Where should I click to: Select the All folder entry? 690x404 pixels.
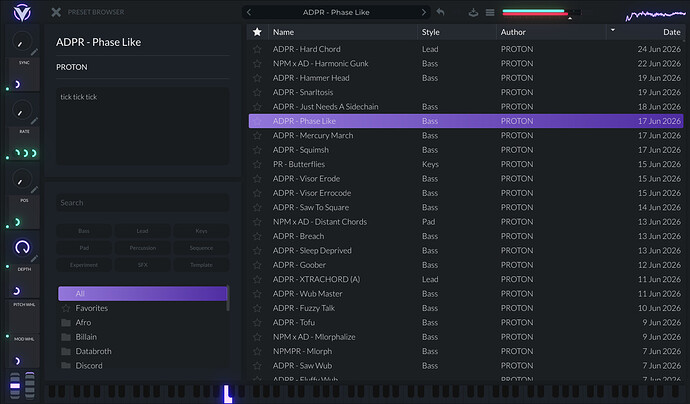(x=142, y=294)
